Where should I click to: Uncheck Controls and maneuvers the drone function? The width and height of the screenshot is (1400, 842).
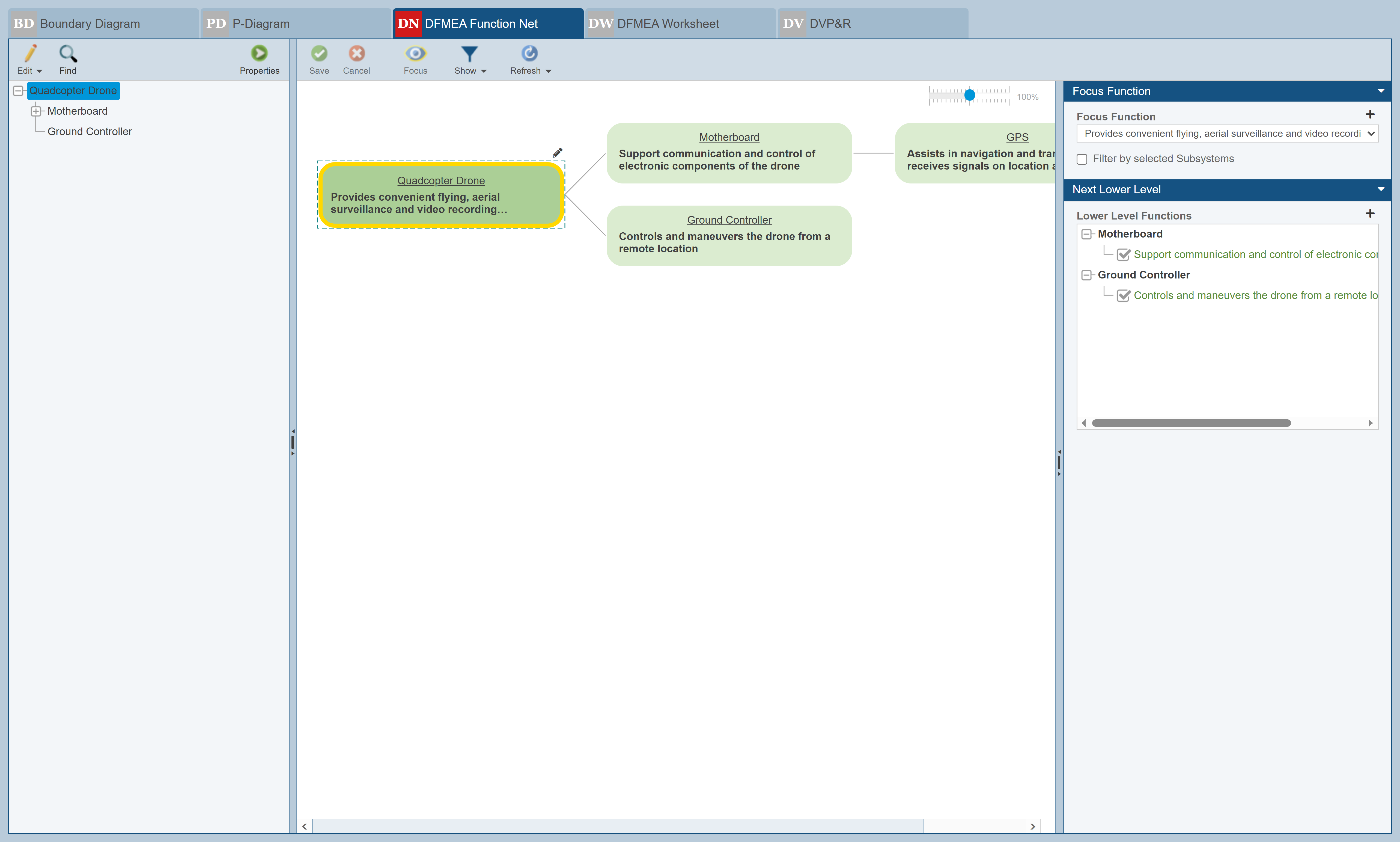click(x=1123, y=296)
